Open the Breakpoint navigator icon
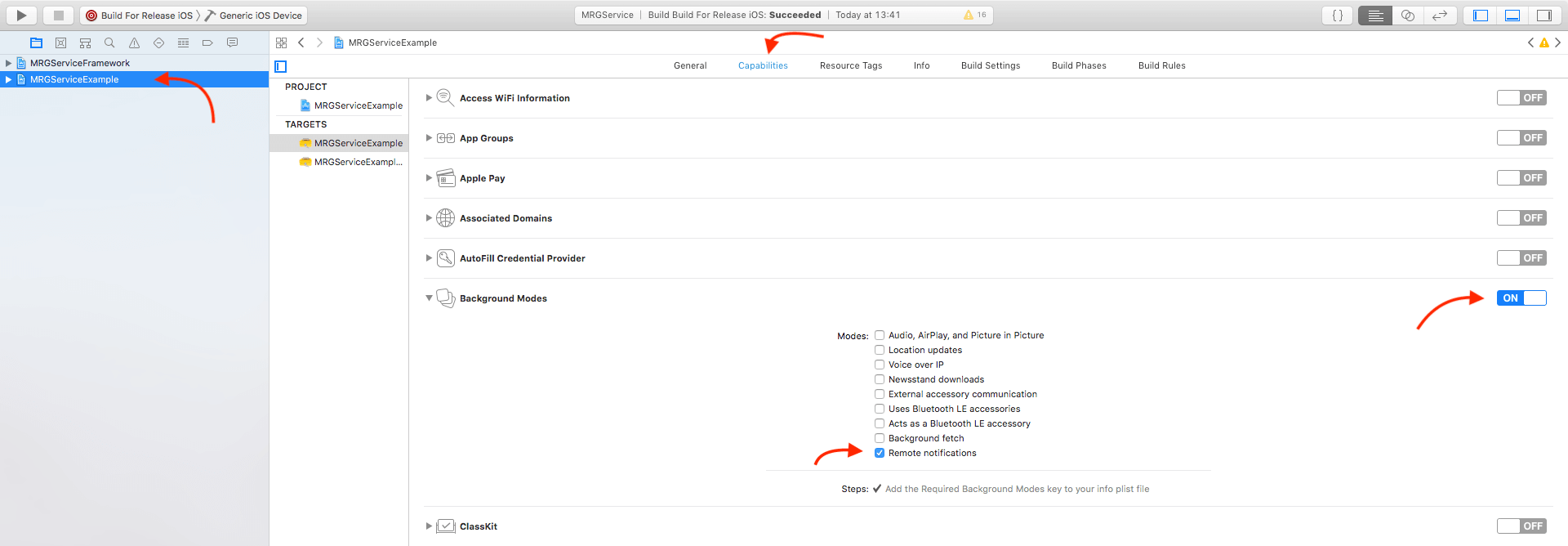 coord(207,43)
